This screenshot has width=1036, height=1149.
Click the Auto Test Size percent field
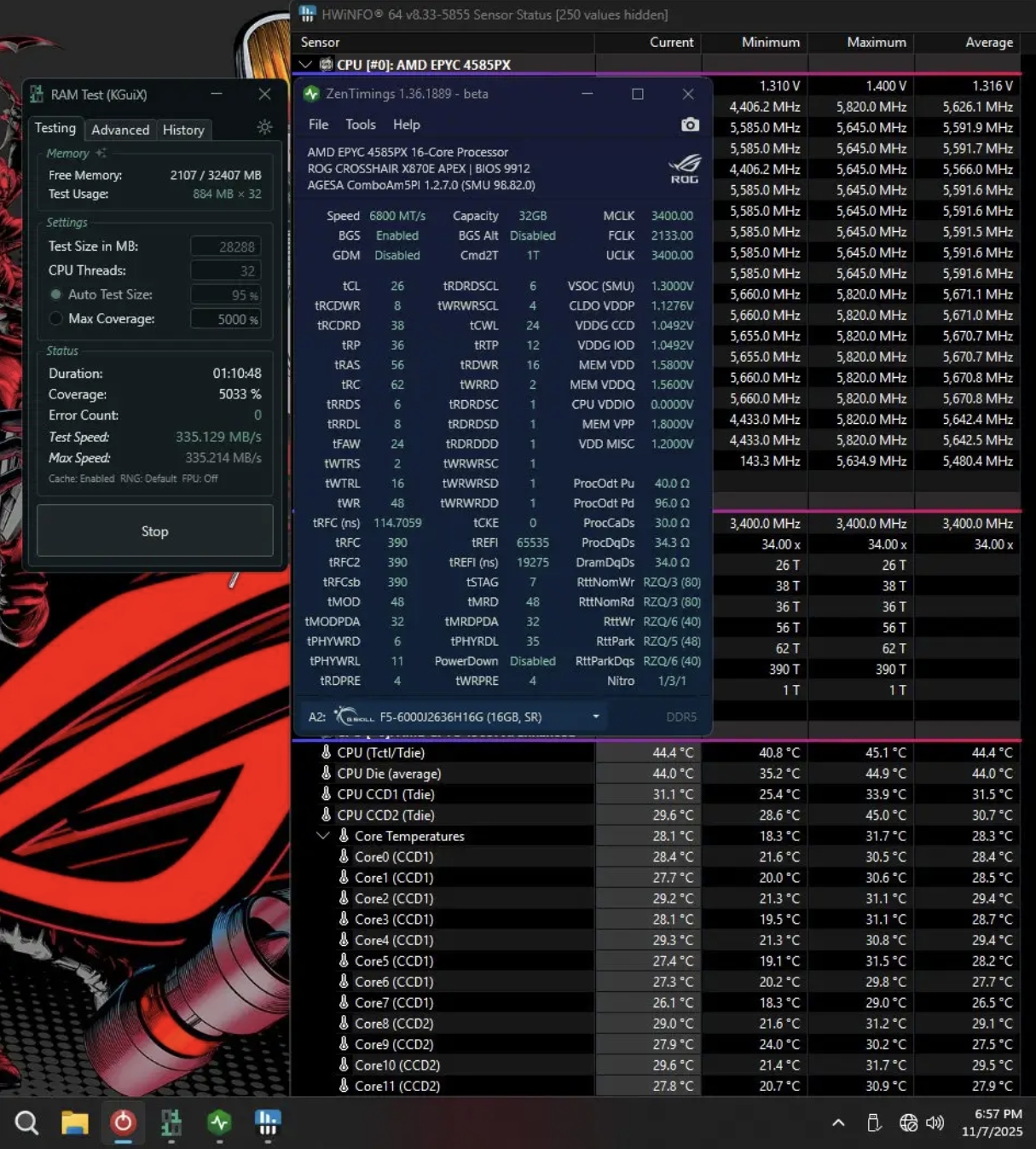pos(225,294)
